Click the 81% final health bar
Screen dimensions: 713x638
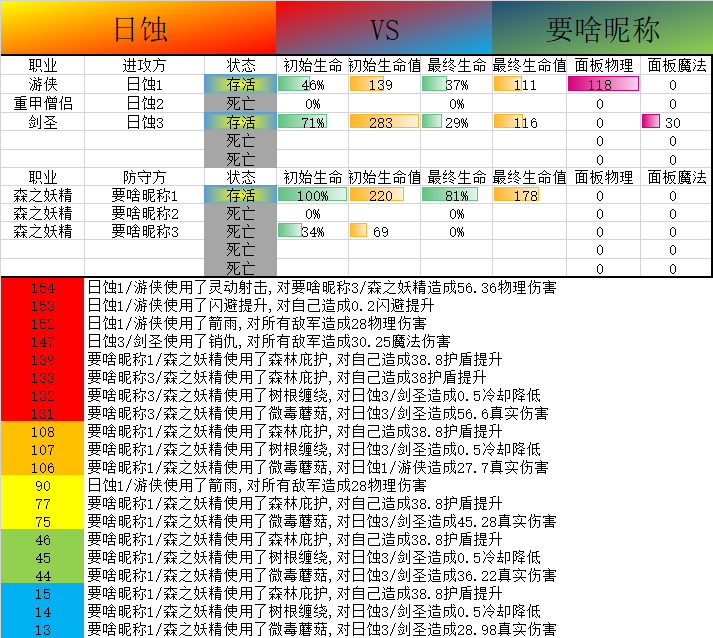click(x=456, y=196)
